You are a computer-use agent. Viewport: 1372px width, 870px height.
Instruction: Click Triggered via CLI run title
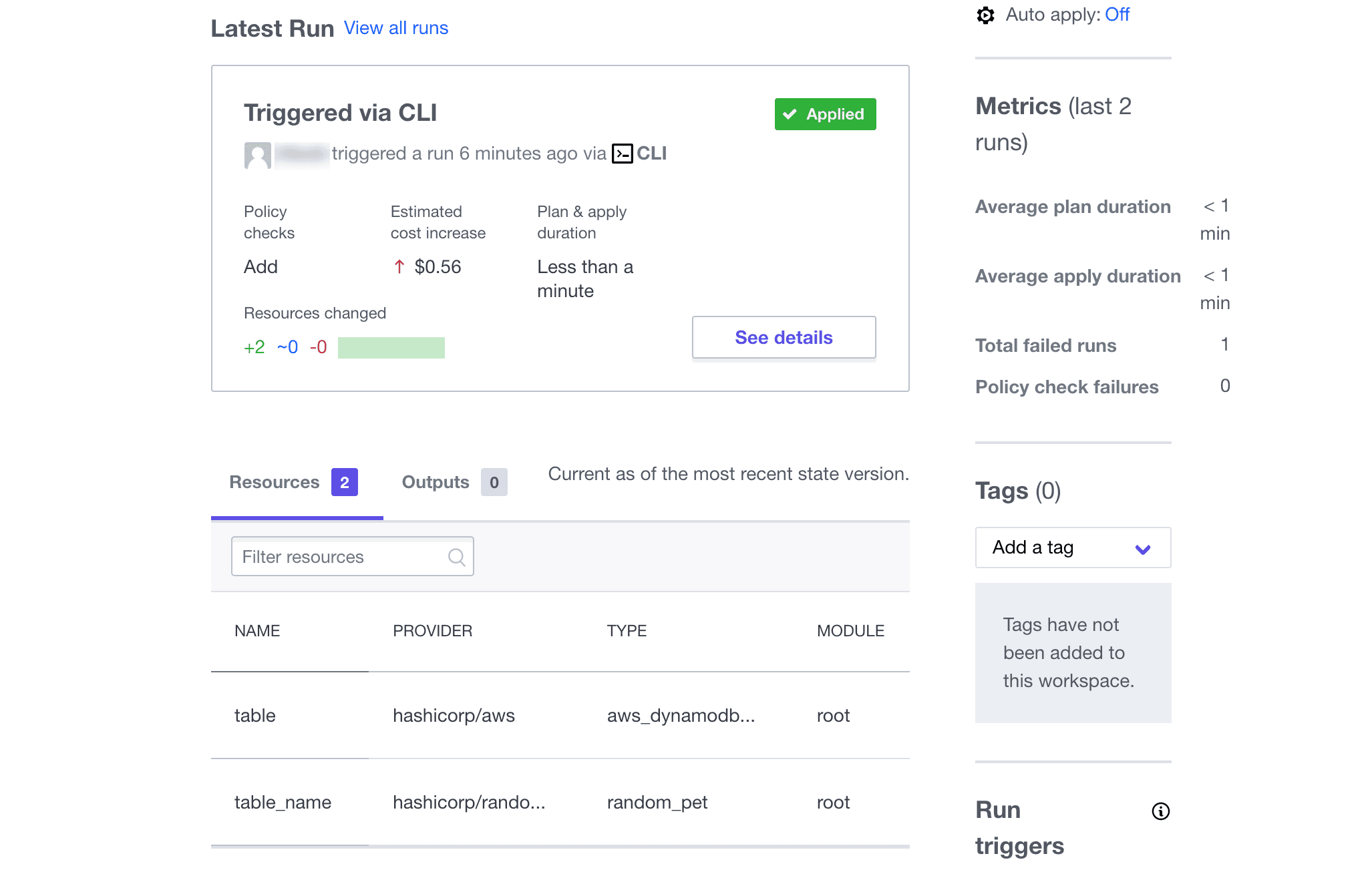click(x=341, y=113)
